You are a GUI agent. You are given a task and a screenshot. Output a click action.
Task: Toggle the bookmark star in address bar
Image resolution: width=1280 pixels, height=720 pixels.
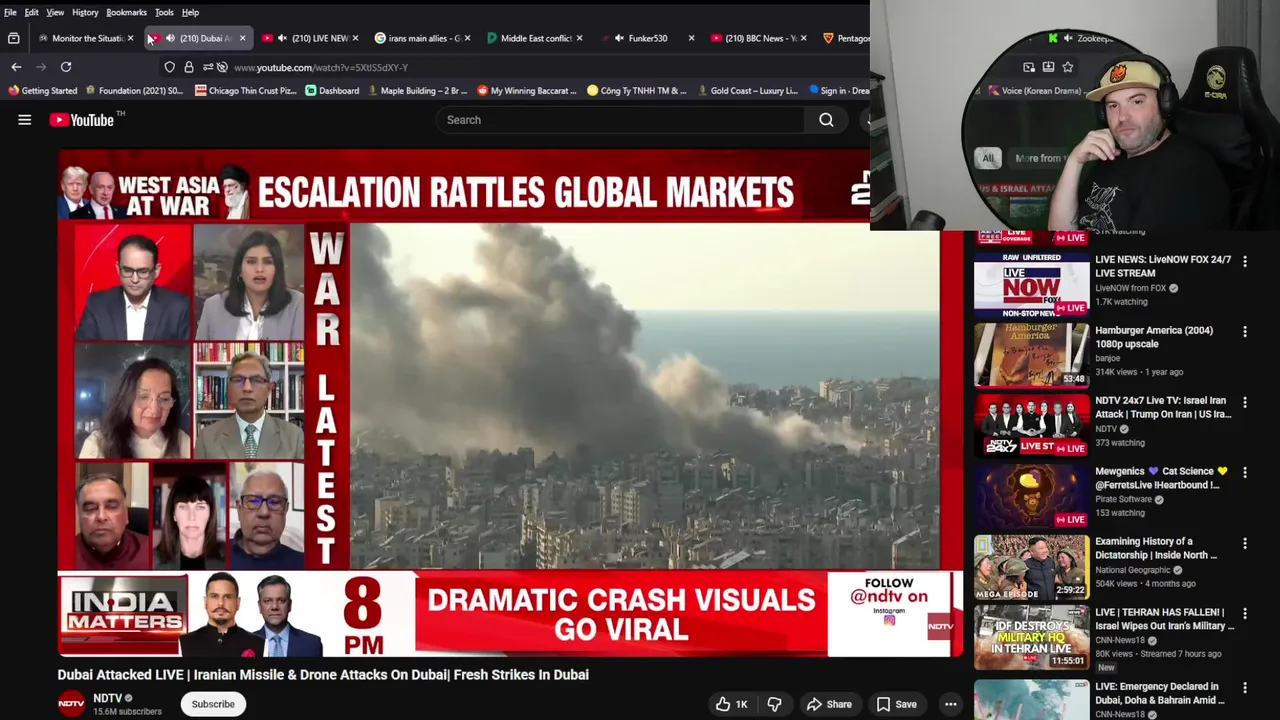click(1068, 67)
